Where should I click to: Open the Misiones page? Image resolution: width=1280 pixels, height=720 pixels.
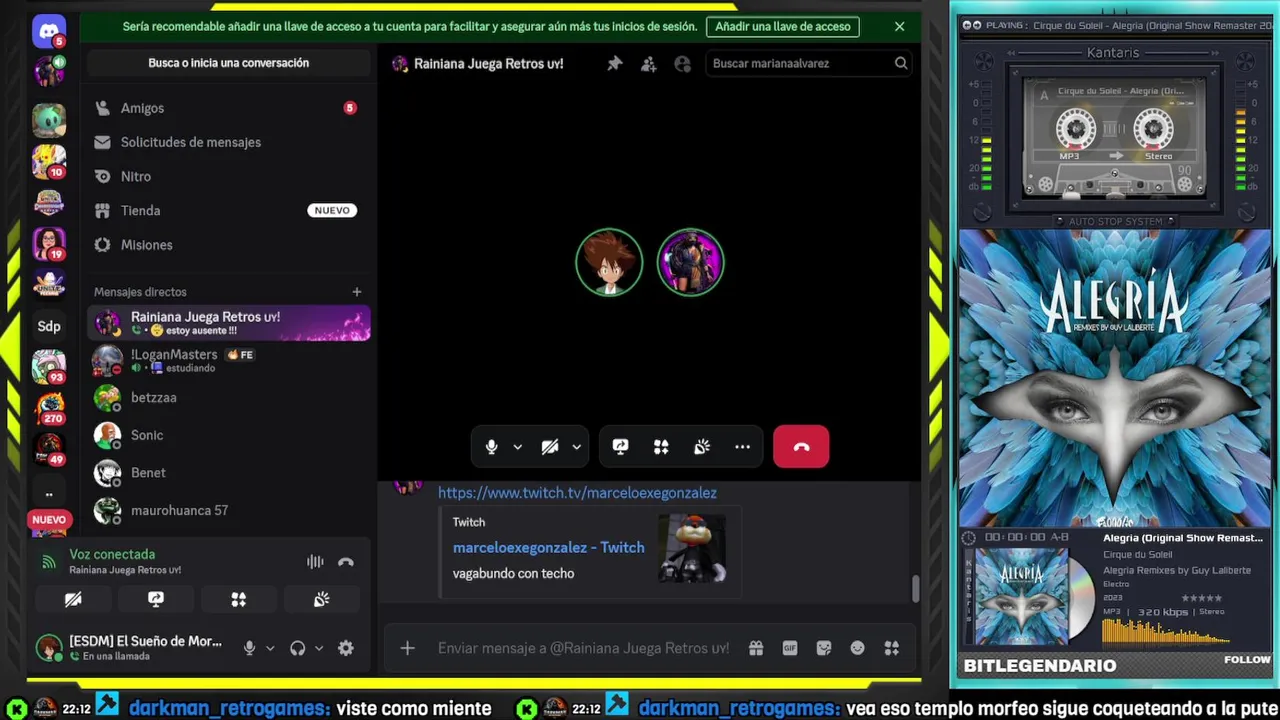coord(228,245)
